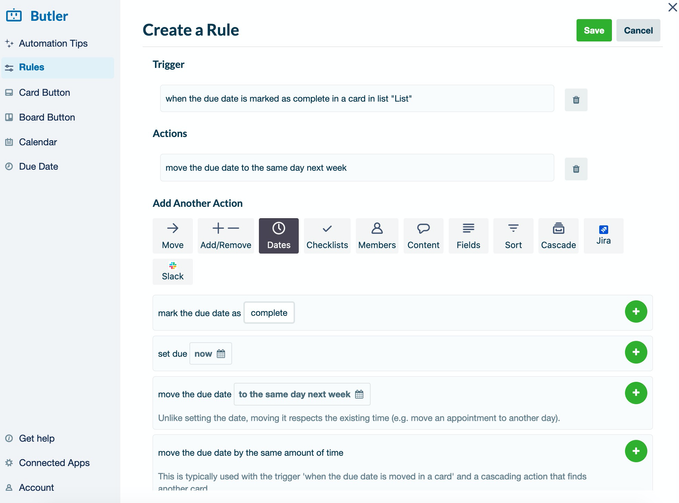Delete the move due date action
This screenshot has width=679, height=503.
click(x=576, y=169)
